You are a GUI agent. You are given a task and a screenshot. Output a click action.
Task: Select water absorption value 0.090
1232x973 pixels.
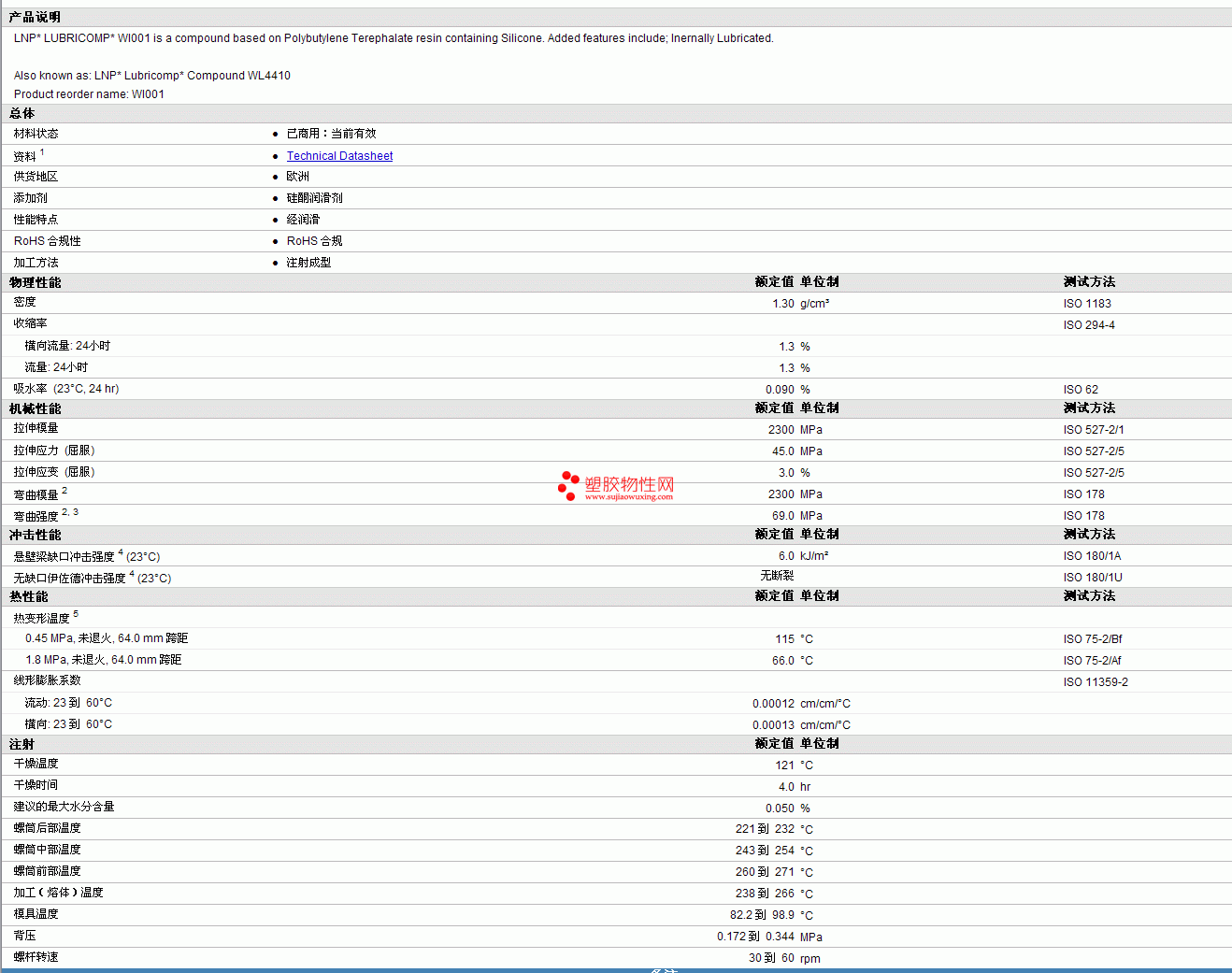pyautogui.click(x=780, y=390)
